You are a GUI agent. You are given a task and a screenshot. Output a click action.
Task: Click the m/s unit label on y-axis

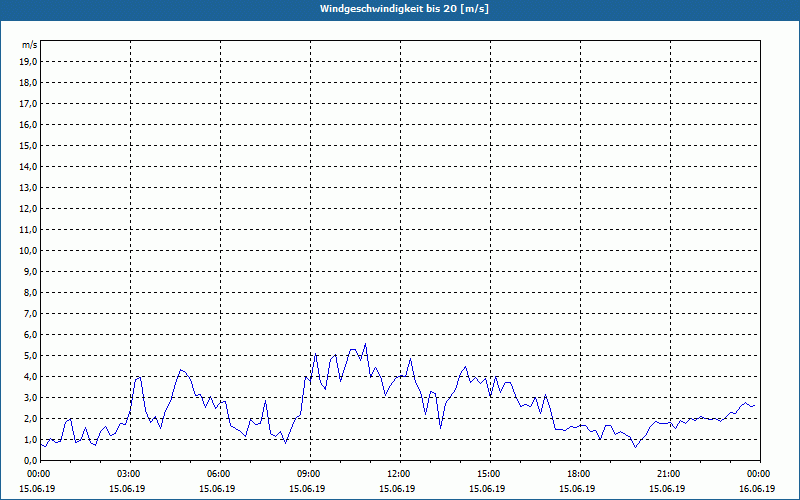click(x=30, y=45)
